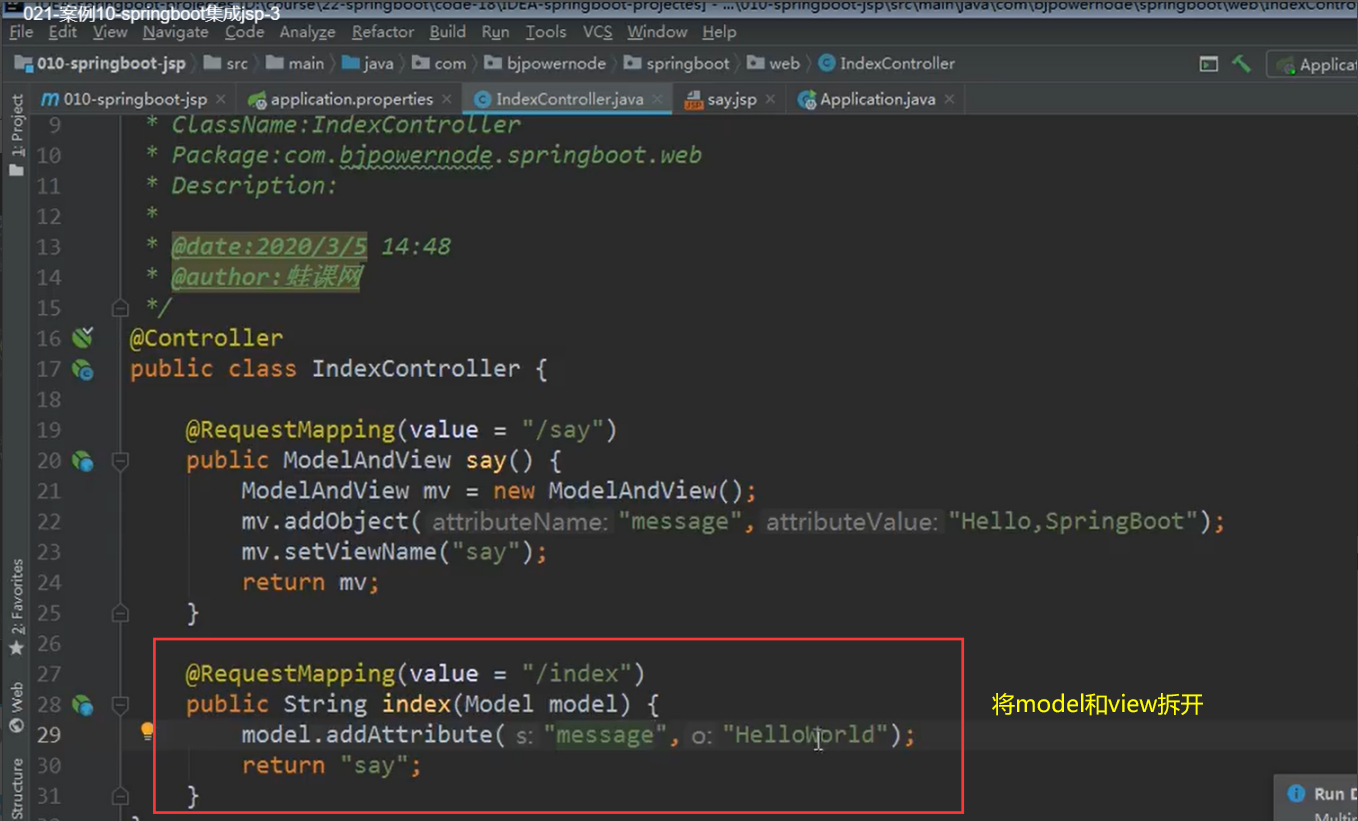Open the Edit menu
The width and height of the screenshot is (1358, 821).
62,32
